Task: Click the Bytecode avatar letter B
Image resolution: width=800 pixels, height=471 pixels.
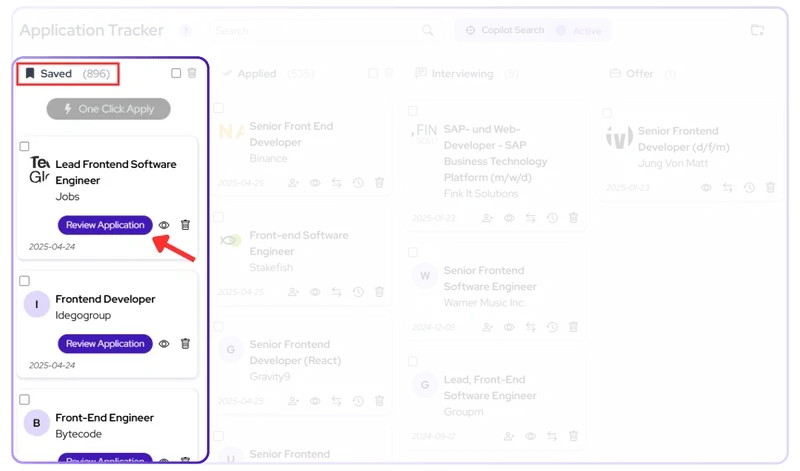Action: click(37, 423)
